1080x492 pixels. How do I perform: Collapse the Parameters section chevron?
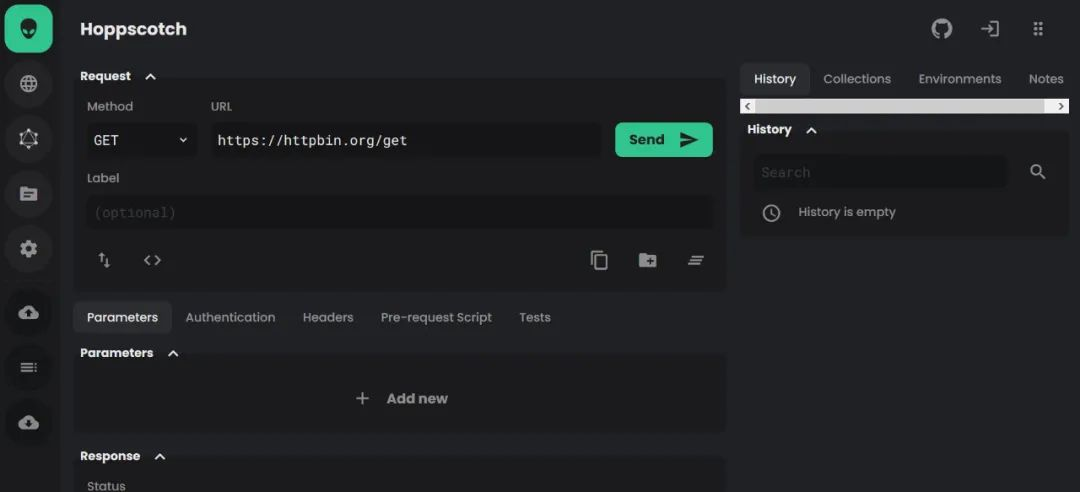pos(173,353)
